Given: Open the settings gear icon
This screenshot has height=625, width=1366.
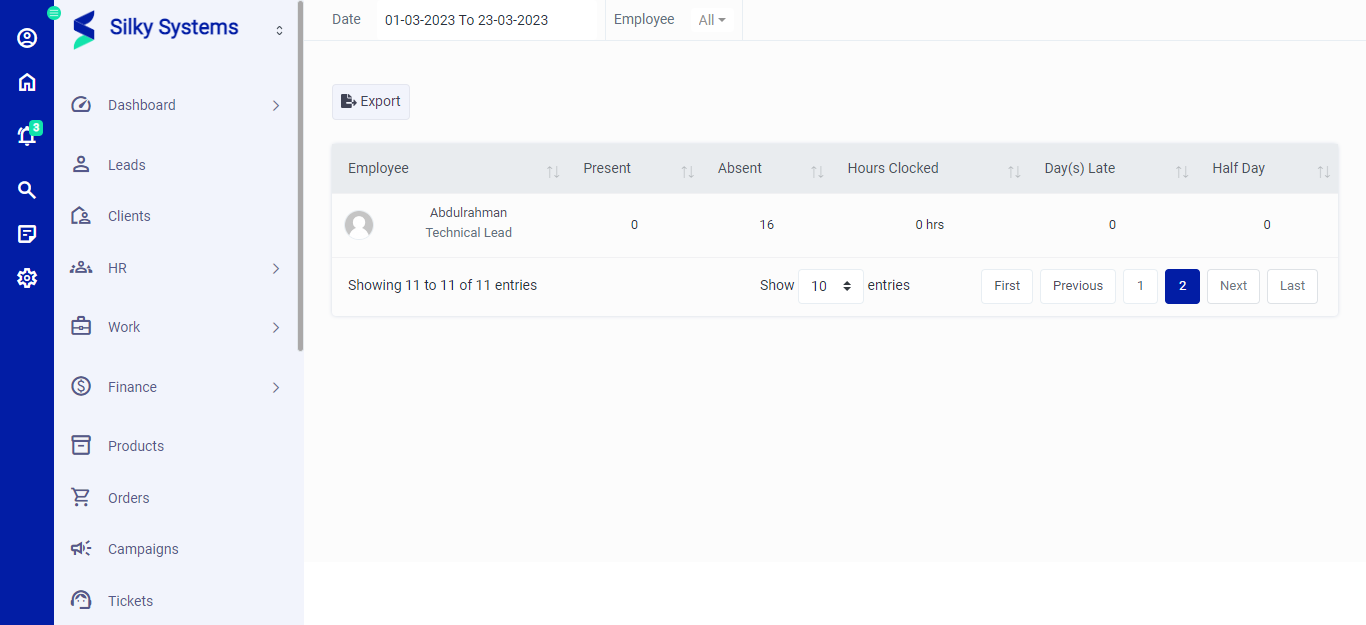Looking at the screenshot, I should pos(27,278).
